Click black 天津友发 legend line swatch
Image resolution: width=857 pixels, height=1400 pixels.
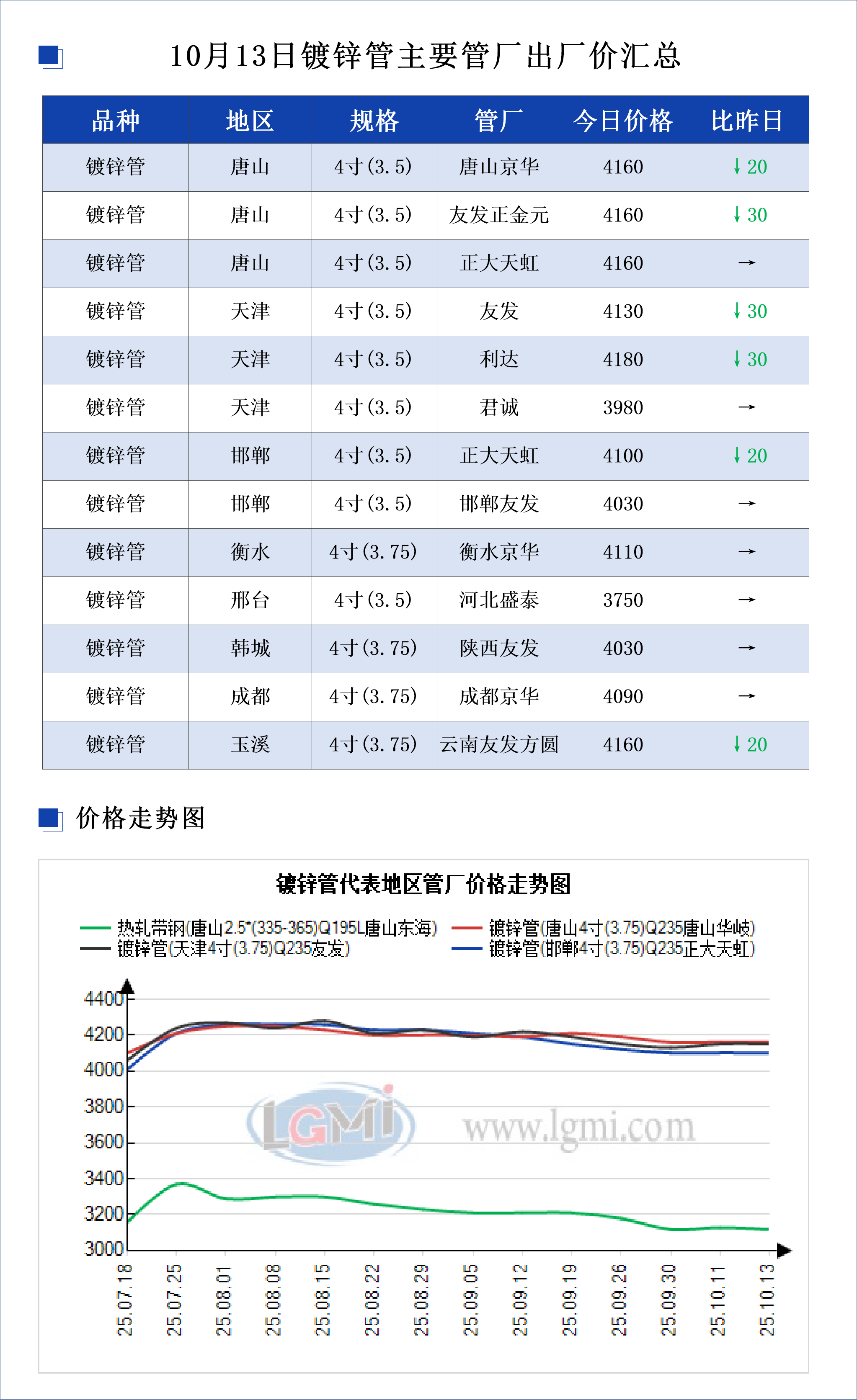tap(96, 949)
